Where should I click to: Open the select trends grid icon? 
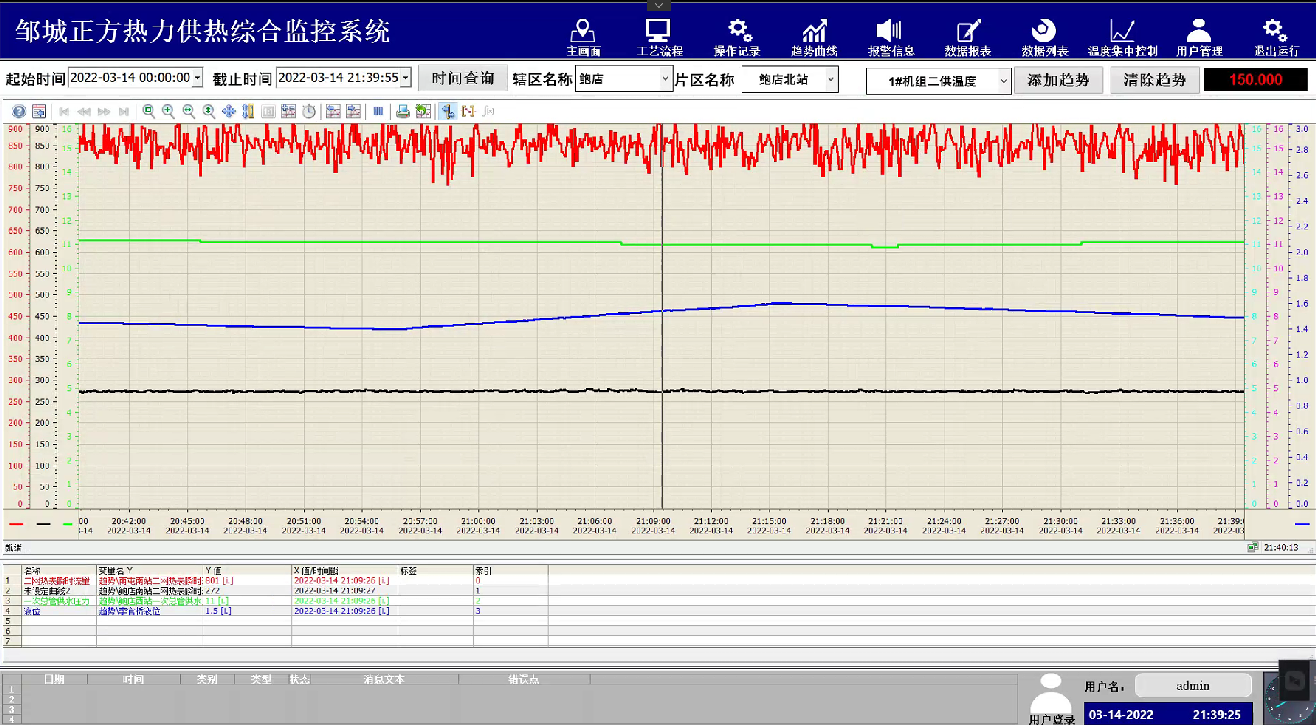[x=288, y=111]
